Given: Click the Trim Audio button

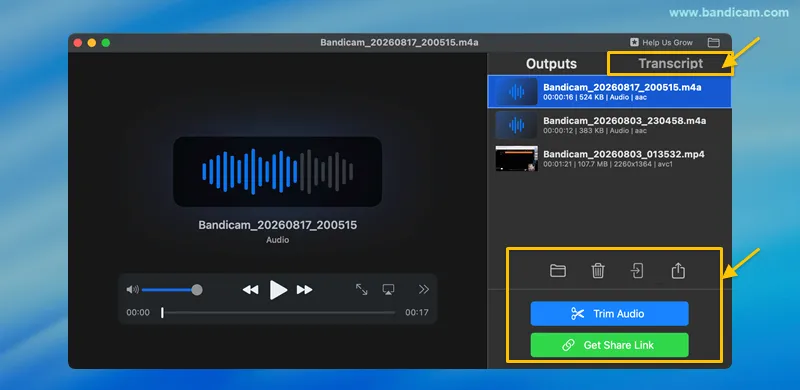Looking at the screenshot, I should [x=609, y=313].
